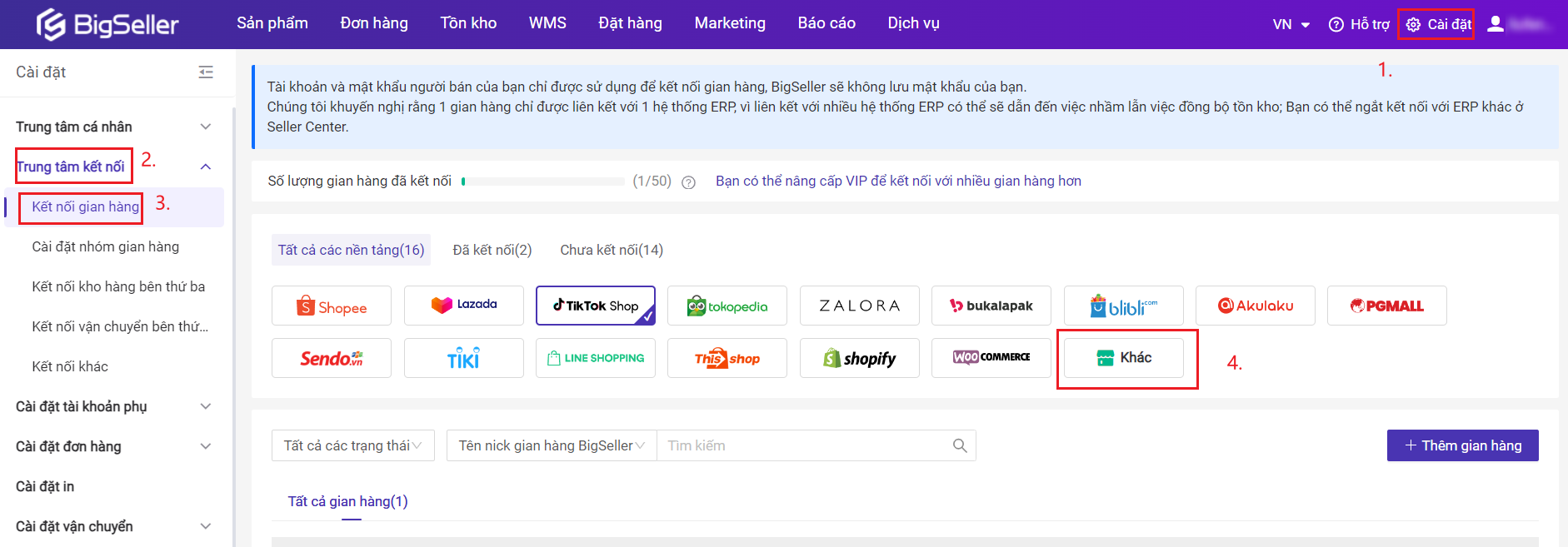Open Cài đặt in sidebar item
The width and height of the screenshot is (1568, 547).
click(x=45, y=486)
